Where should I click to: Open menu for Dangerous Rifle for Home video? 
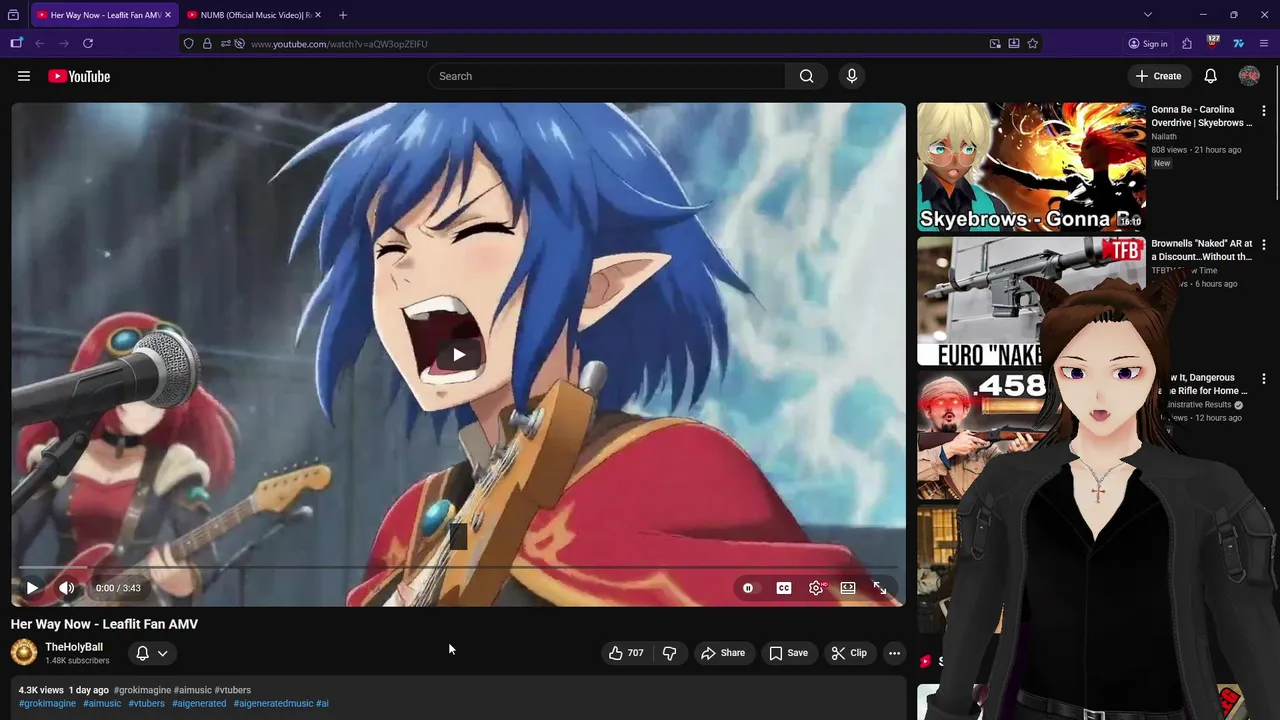click(1264, 379)
